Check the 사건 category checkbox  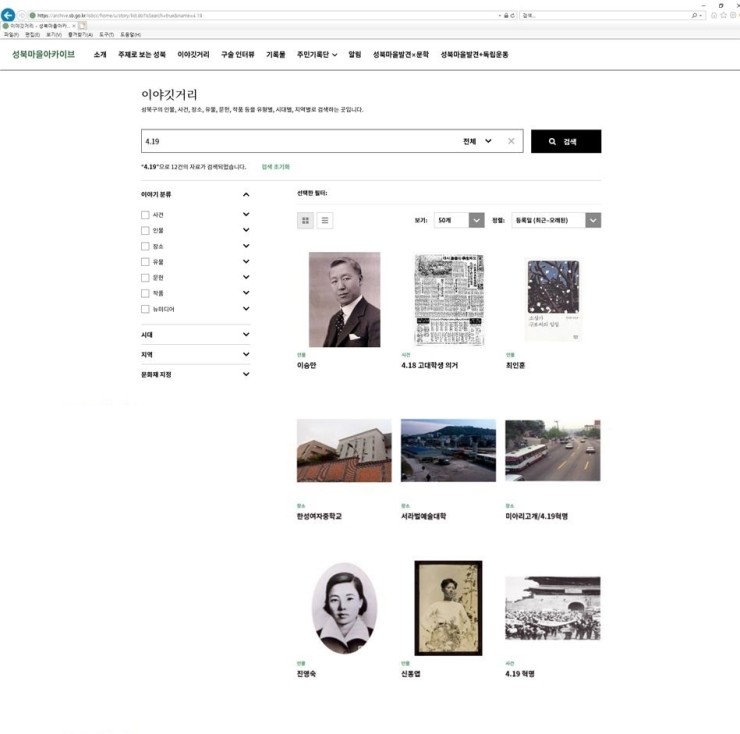[x=145, y=215]
